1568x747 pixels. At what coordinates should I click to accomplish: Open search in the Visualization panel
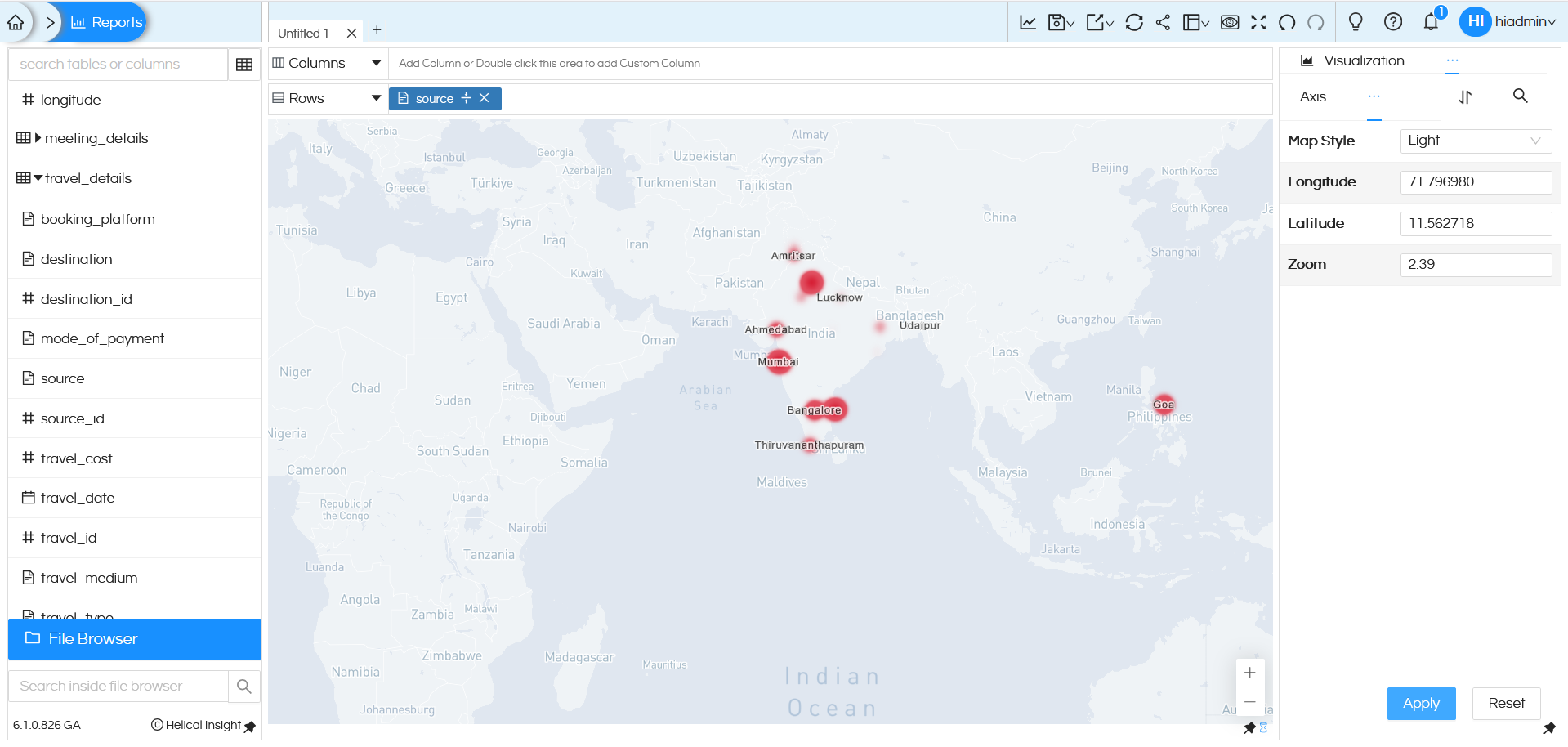1520,96
